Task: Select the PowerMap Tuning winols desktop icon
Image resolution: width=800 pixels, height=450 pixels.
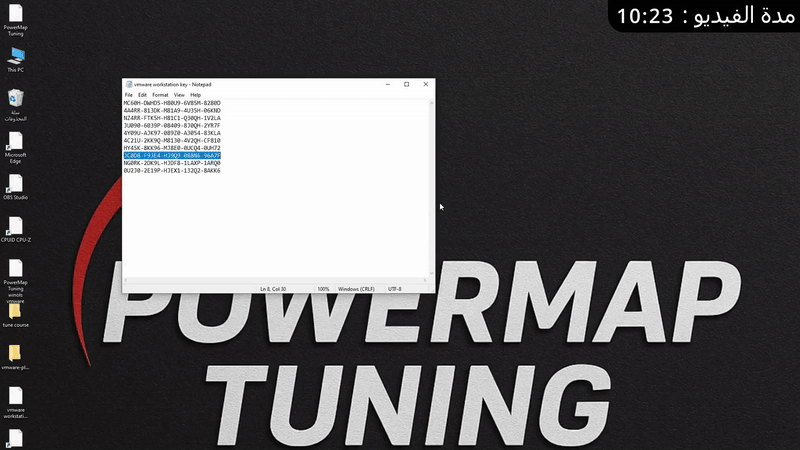Action: (x=15, y=269)
